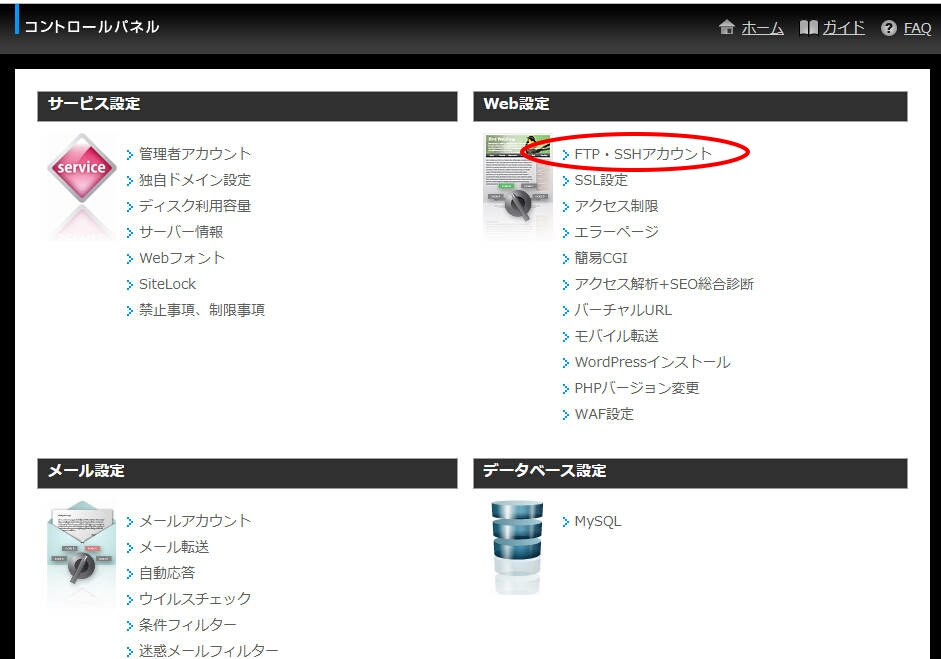Image resolution: width=941 pixels, height=659 pixels.
Task: Open バーチャルURL settings
Action: tap(623, 310)
